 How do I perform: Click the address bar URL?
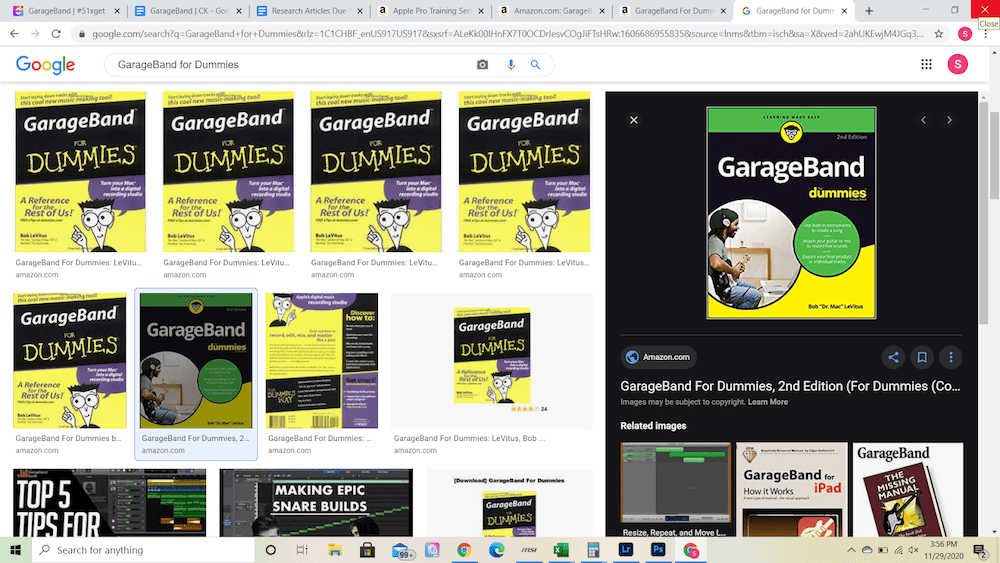507,34
